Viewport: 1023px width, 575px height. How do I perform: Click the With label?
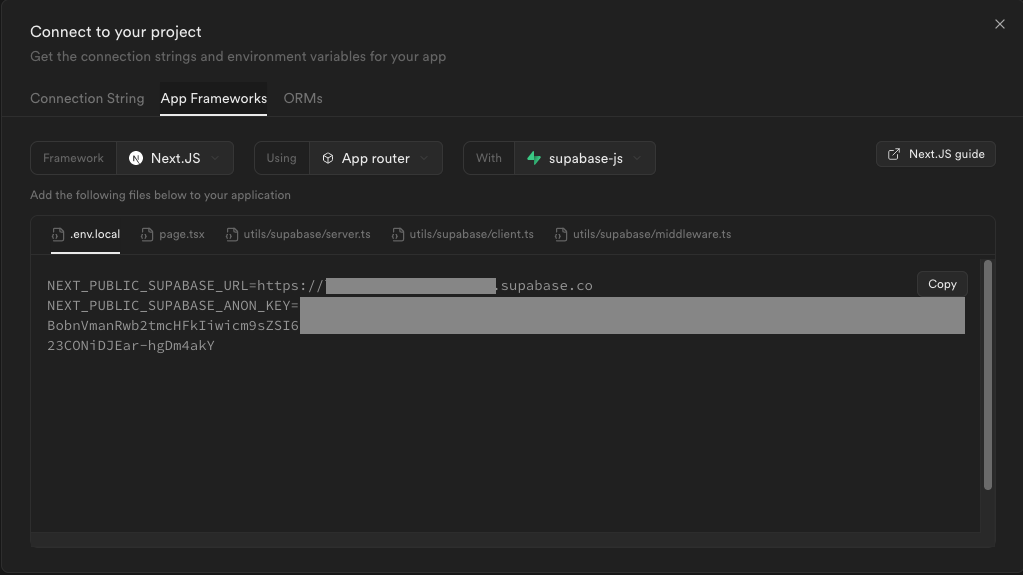point(489,158)
